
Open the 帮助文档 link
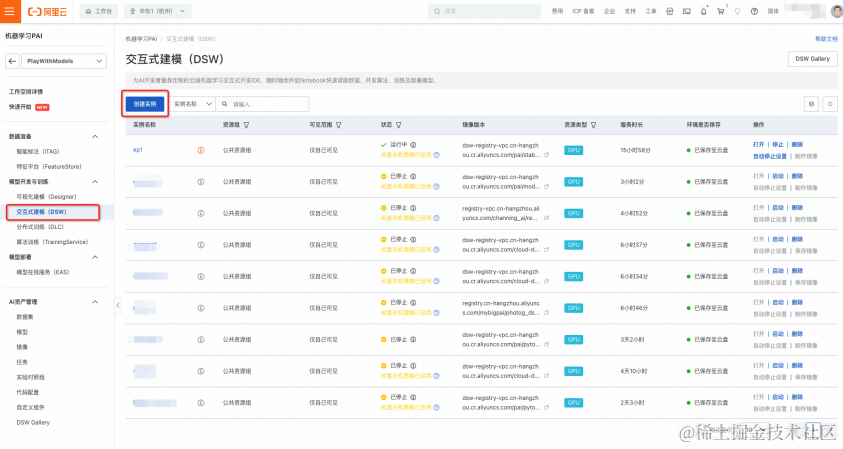pyautogui.click(x=826, y=39)
